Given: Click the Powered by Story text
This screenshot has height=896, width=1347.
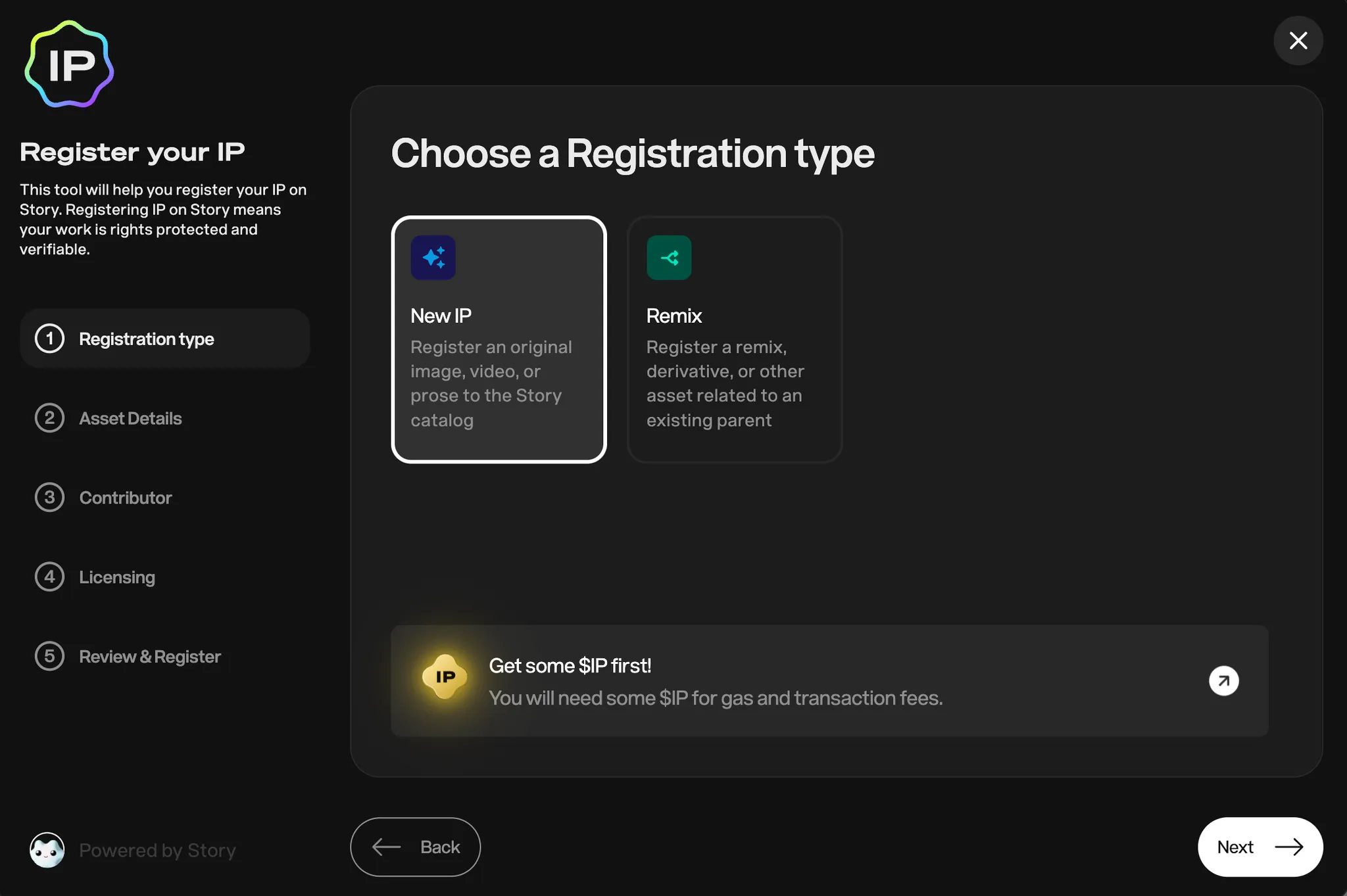Looking at the screenshot, I should [157, 850].
